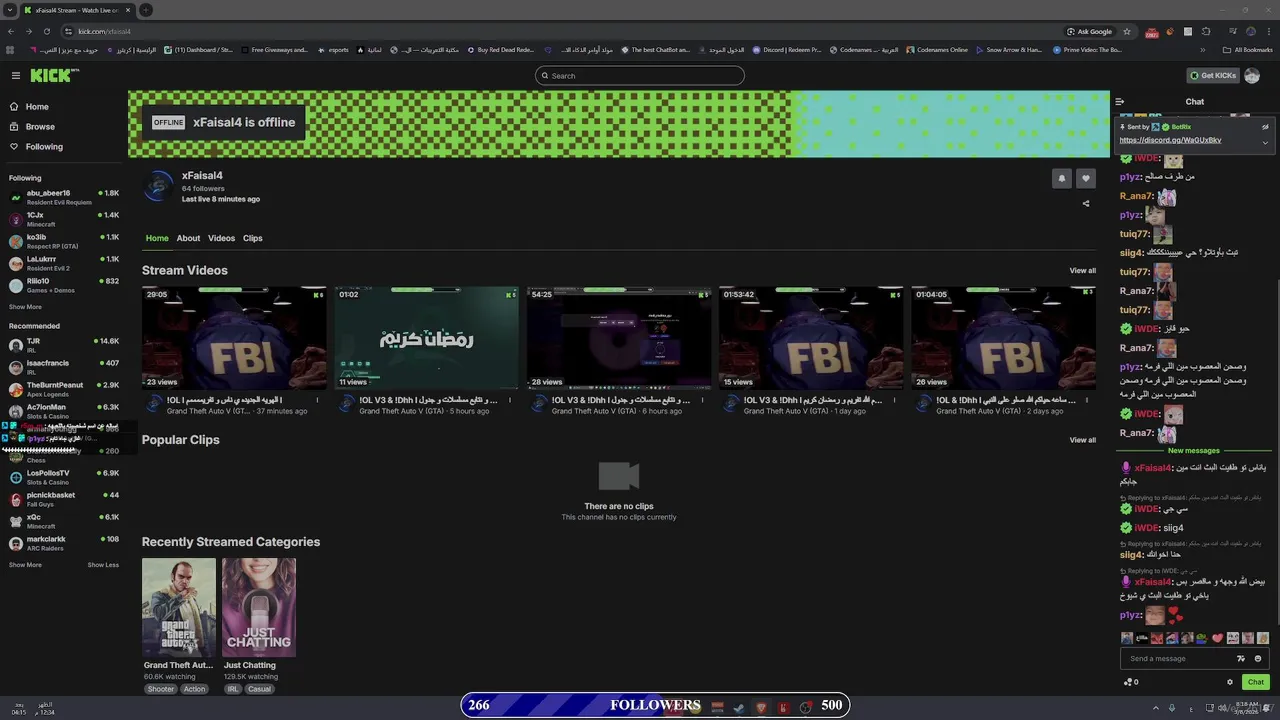Click the translate icon in message box

pyautogui.click(x=1241, y=659)
